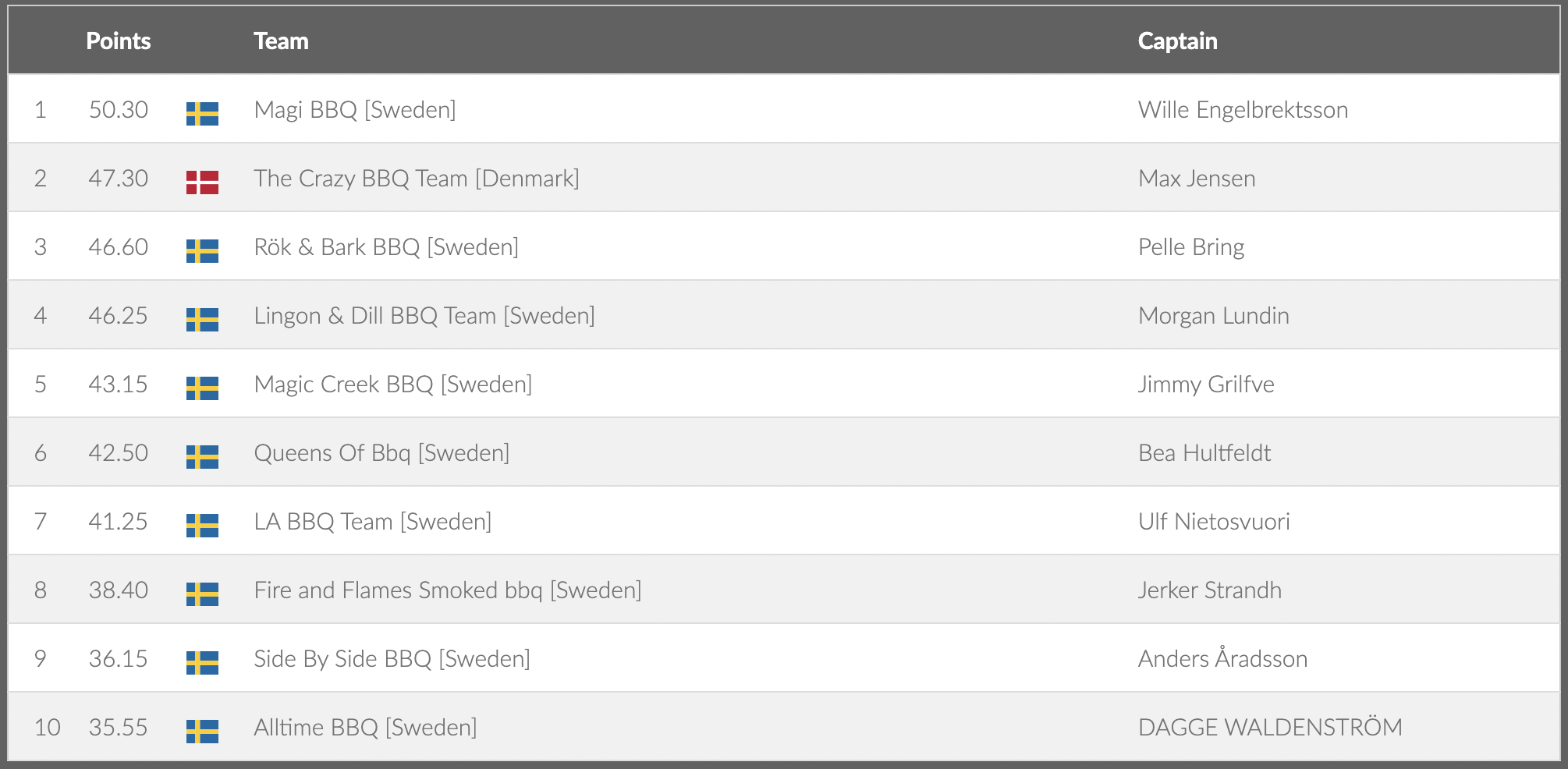The height and width of the screenshot is (769, 1568).
Task: Click the flag beside LA BBQ Team
Action: tap(202, 525)
